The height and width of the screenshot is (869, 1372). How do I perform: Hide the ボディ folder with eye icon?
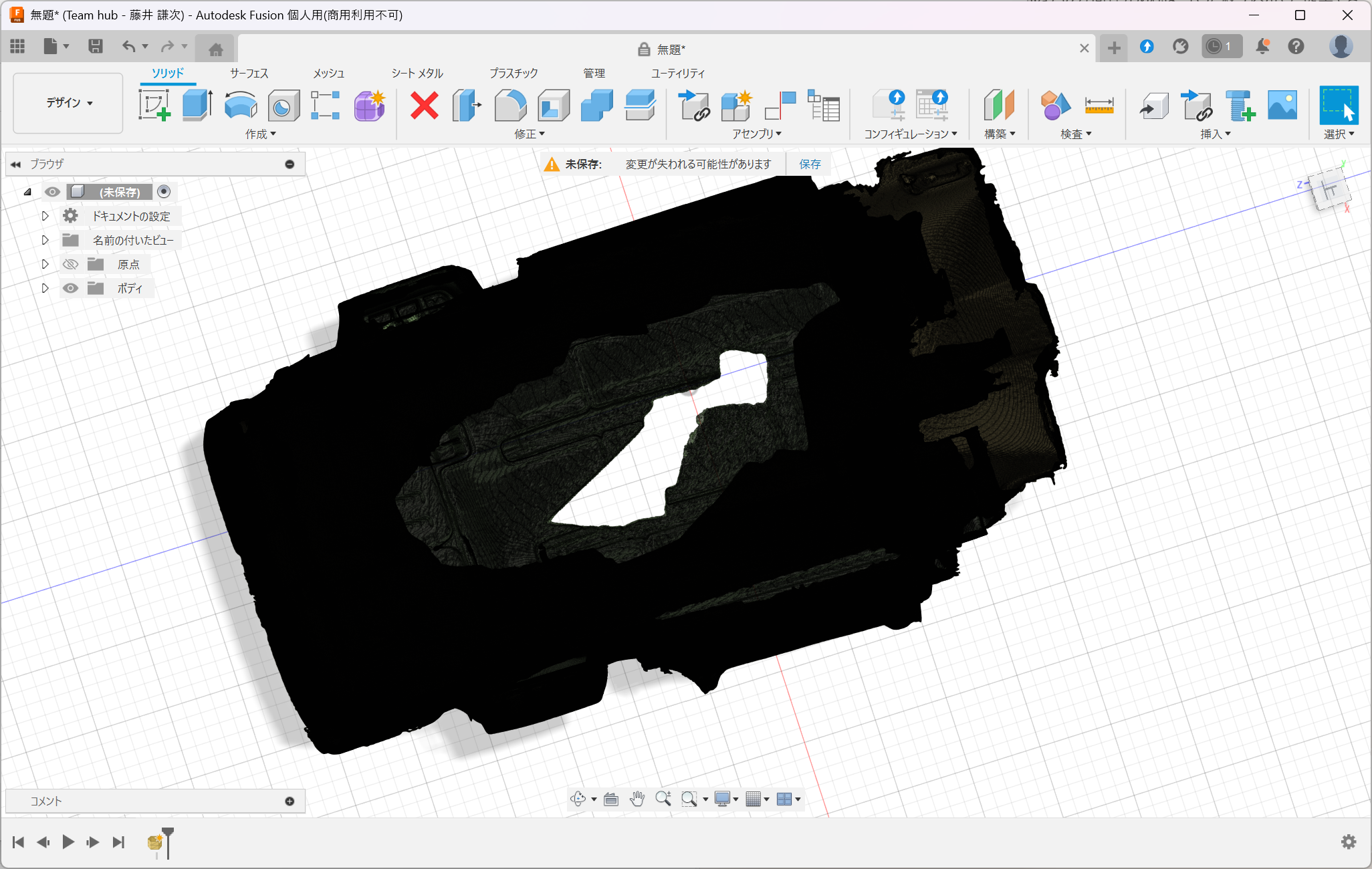[70, 288]
